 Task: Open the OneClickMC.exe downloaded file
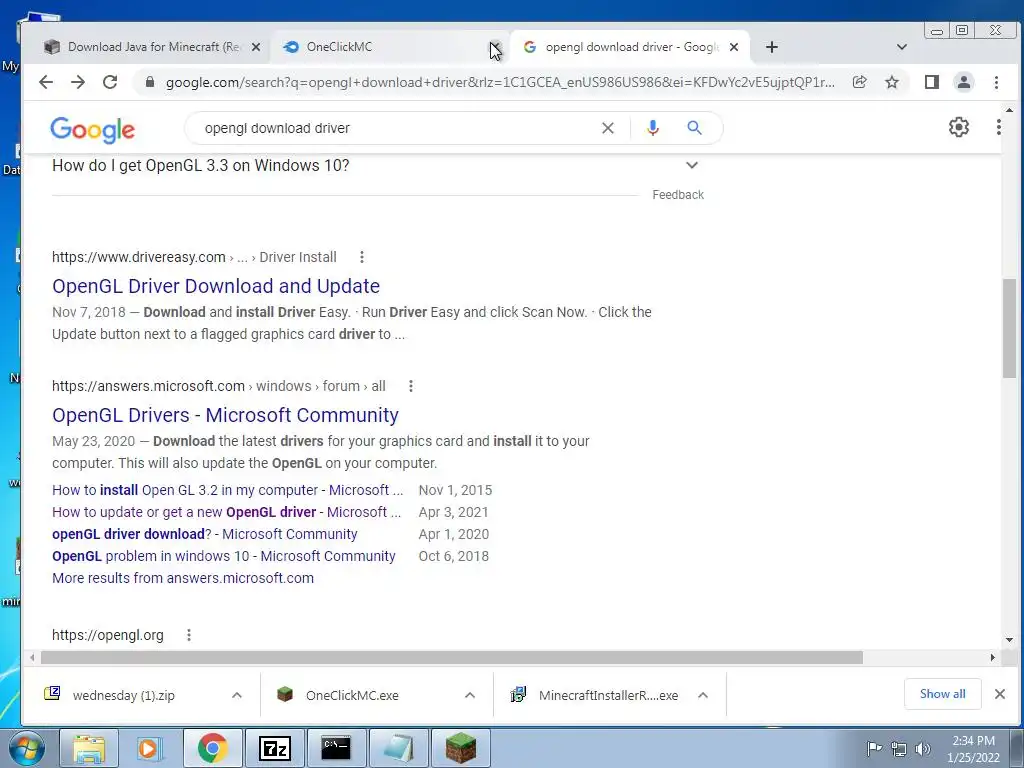(x=352, y=696)
